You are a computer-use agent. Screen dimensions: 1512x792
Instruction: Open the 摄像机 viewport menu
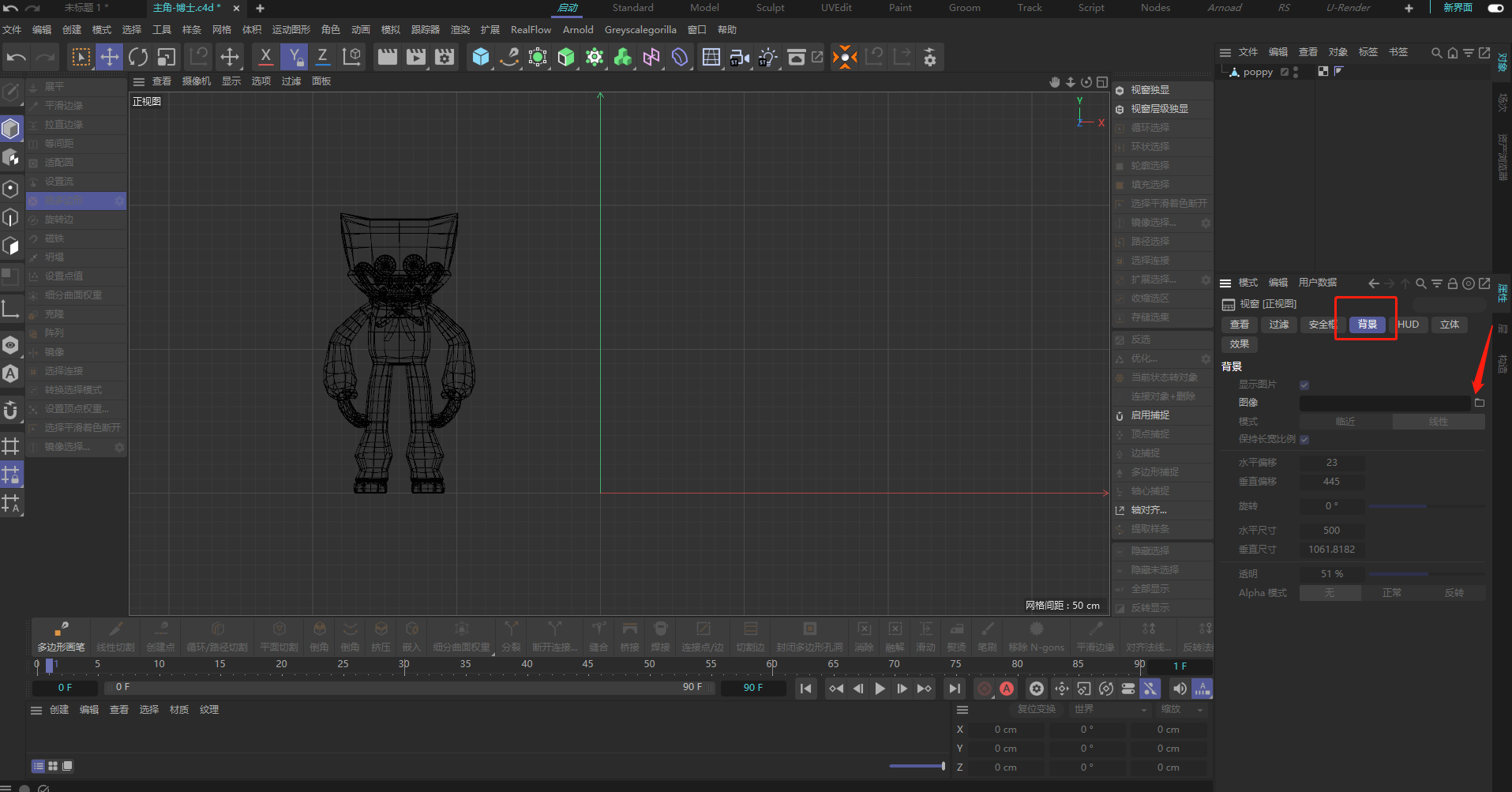(197, 81)
